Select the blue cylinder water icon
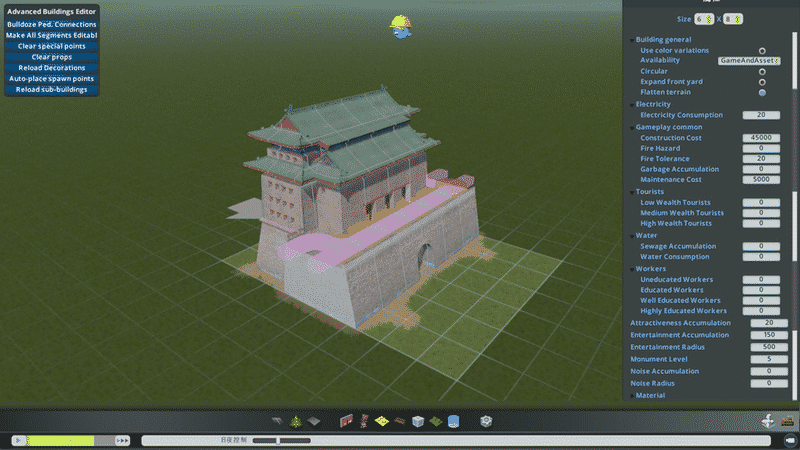This screenshot has width=800, height=450. (453, 422)
